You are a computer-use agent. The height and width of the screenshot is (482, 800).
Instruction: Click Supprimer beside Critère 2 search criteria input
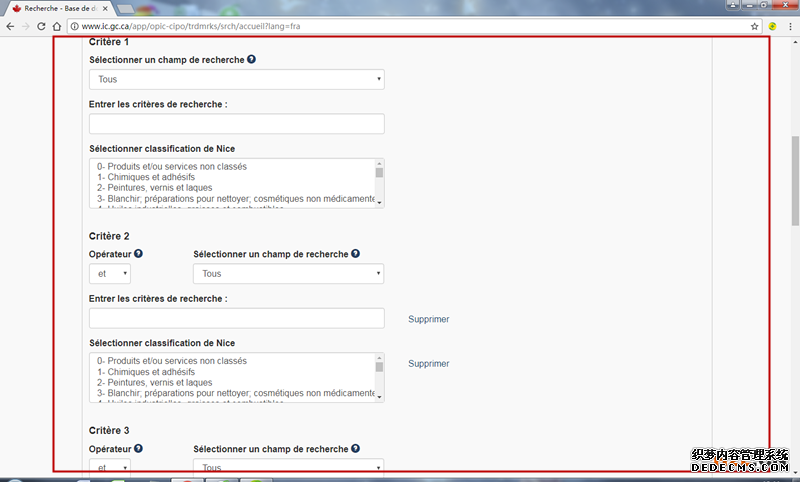pyautogui.click(x=428, y=319)
